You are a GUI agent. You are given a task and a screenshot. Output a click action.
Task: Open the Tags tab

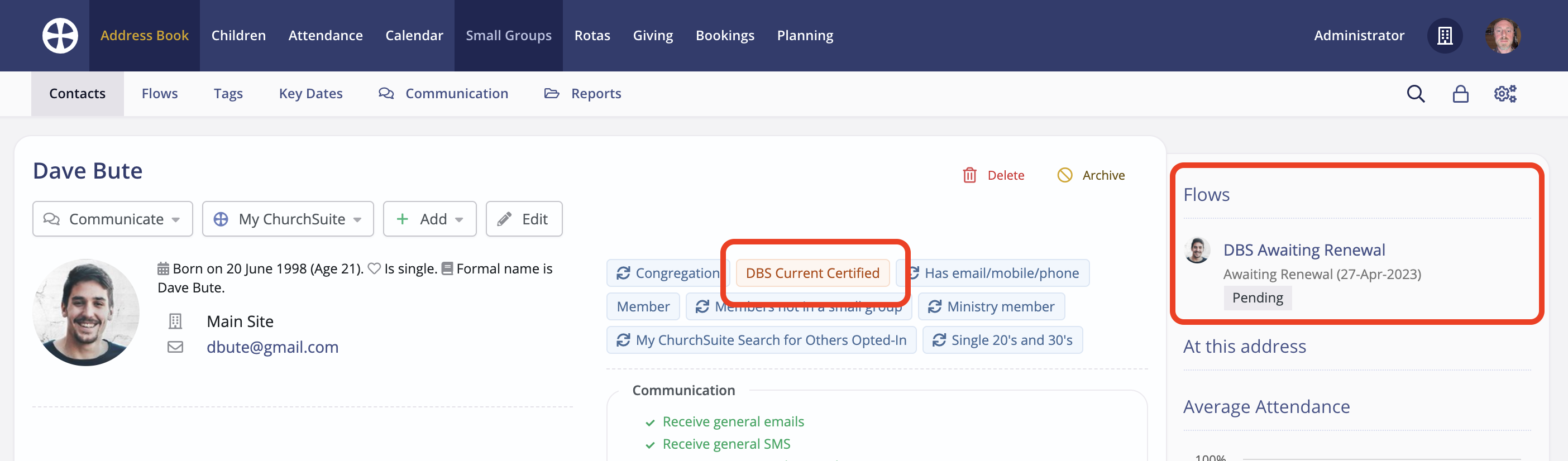point(228,94)
